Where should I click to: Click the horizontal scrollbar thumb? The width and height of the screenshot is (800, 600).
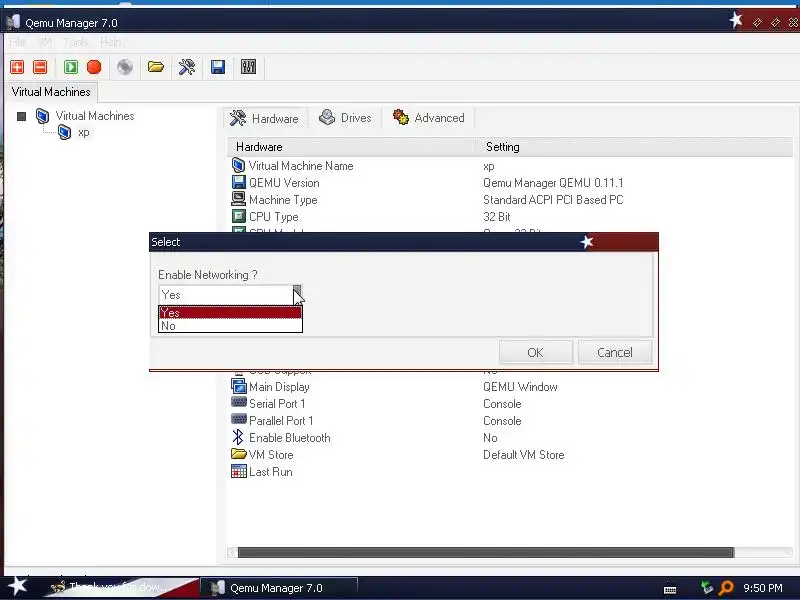click(x=486, y=553)
